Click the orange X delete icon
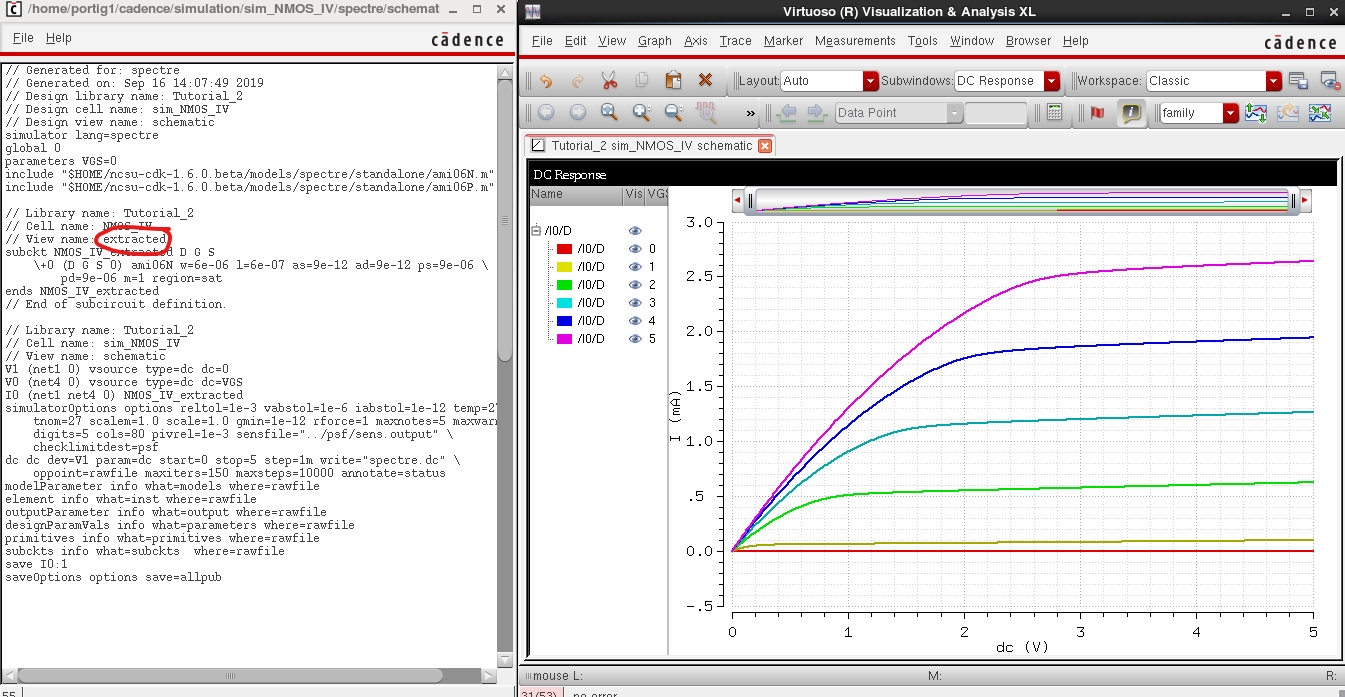Screen dimensions: 1345x697 [705, 81]
